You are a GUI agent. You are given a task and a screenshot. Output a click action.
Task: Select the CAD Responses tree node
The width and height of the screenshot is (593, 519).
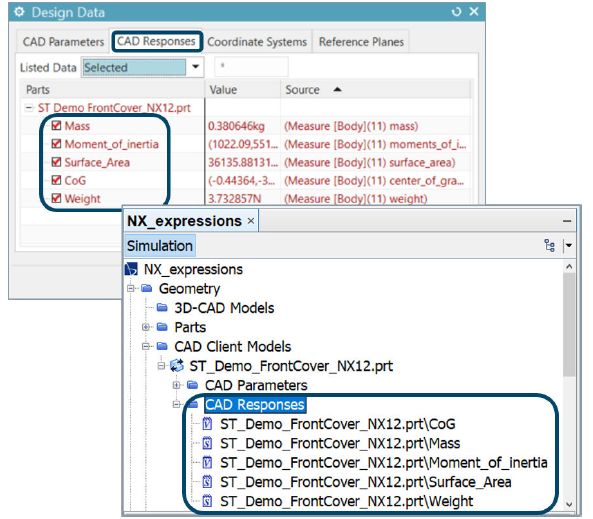(255, 404)
